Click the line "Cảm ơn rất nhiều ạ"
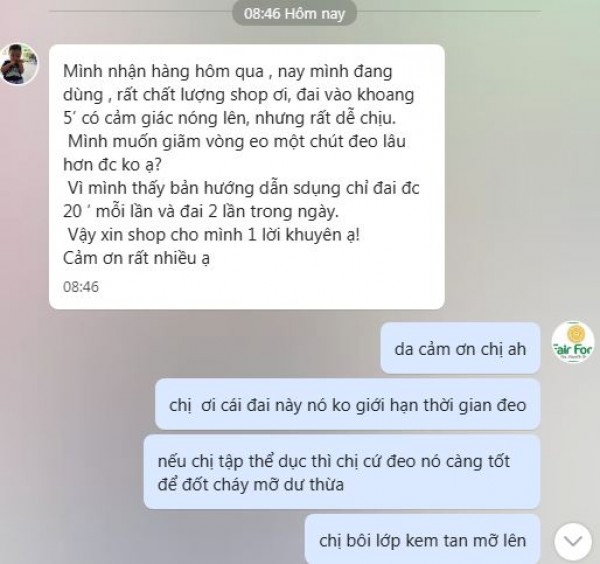 point(136,258)
